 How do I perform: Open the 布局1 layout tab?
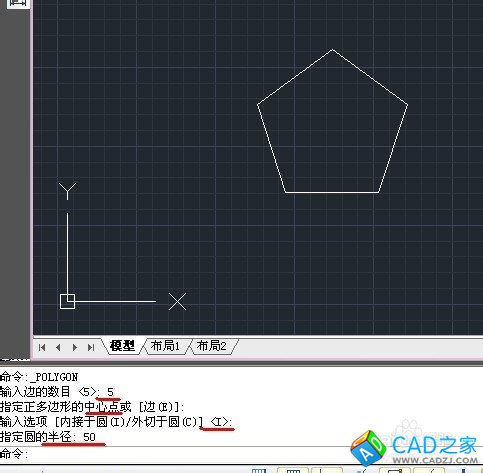(x=165, y=346)
